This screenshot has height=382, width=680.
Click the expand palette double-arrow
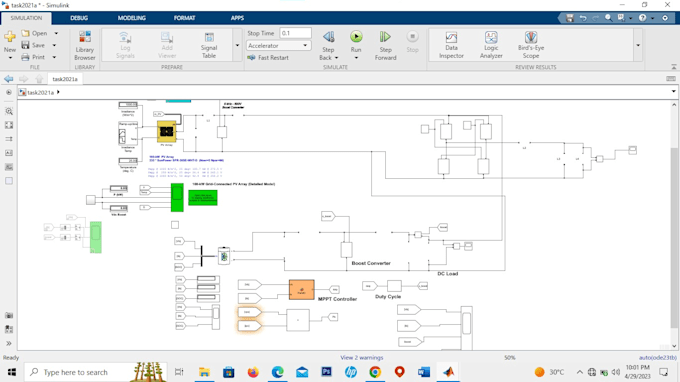tap(9, 343)
